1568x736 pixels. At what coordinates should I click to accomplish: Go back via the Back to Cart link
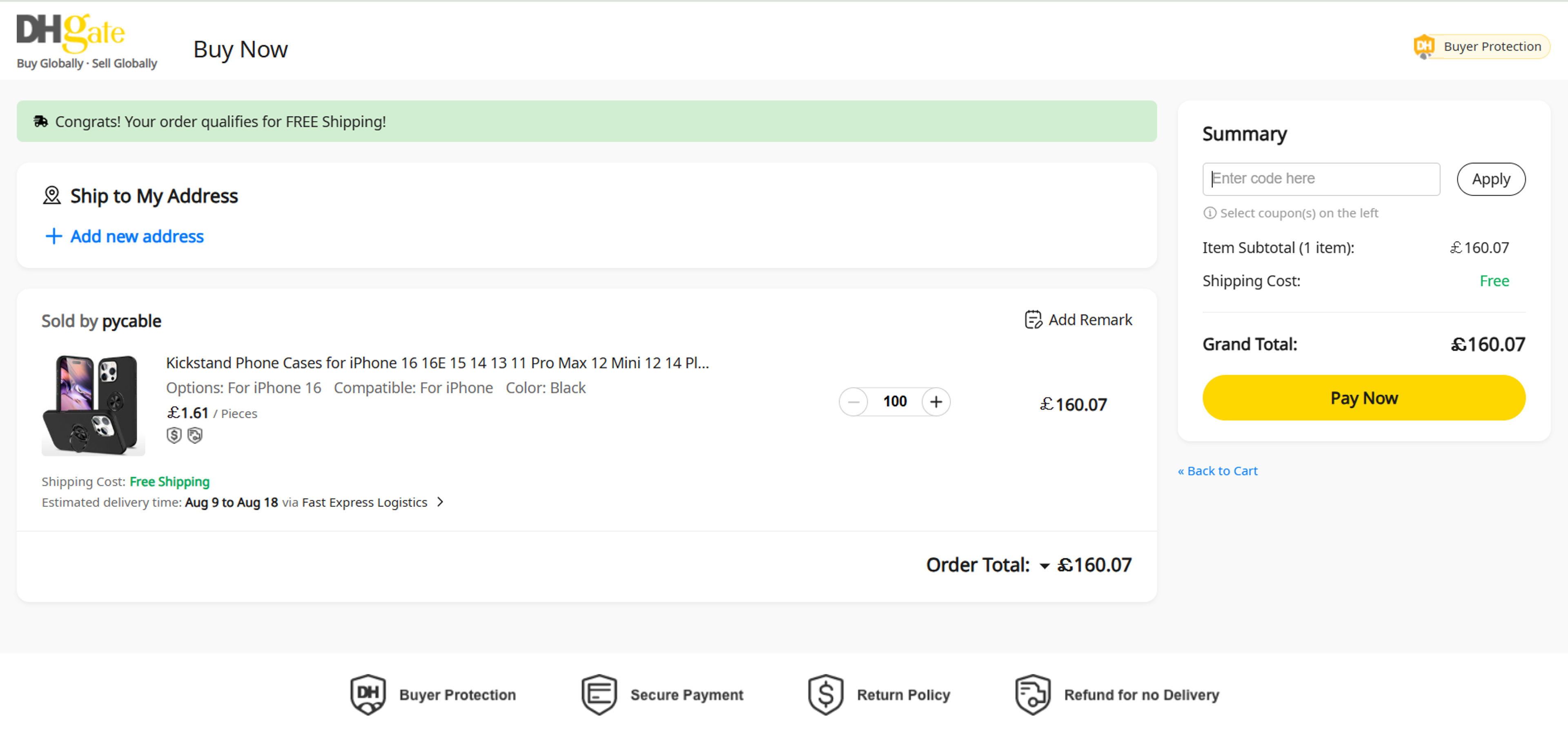(x=1217, y=471)
